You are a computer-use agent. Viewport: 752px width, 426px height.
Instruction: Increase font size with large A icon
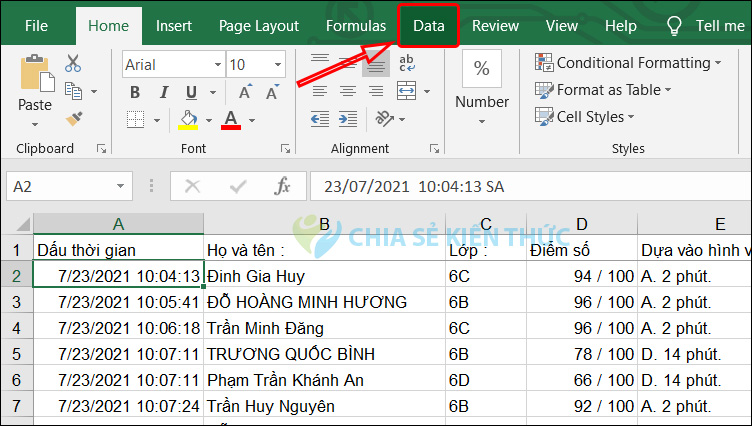(245, 91)
